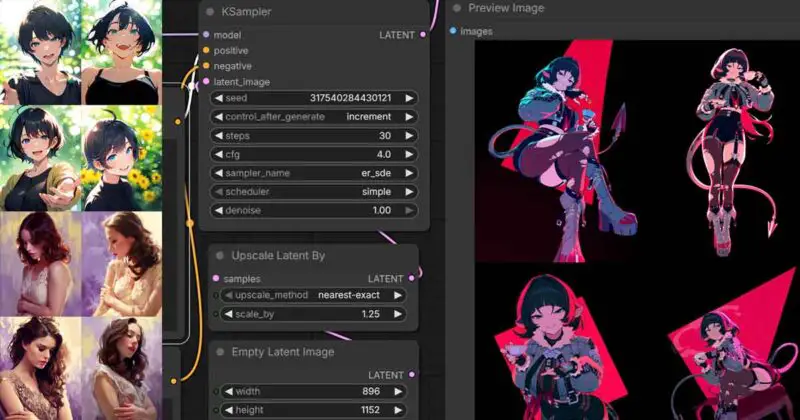This screenshot has width=800, height=420.
Task: Select next sampler_name after er_sde
Action: tap(409, 173)
